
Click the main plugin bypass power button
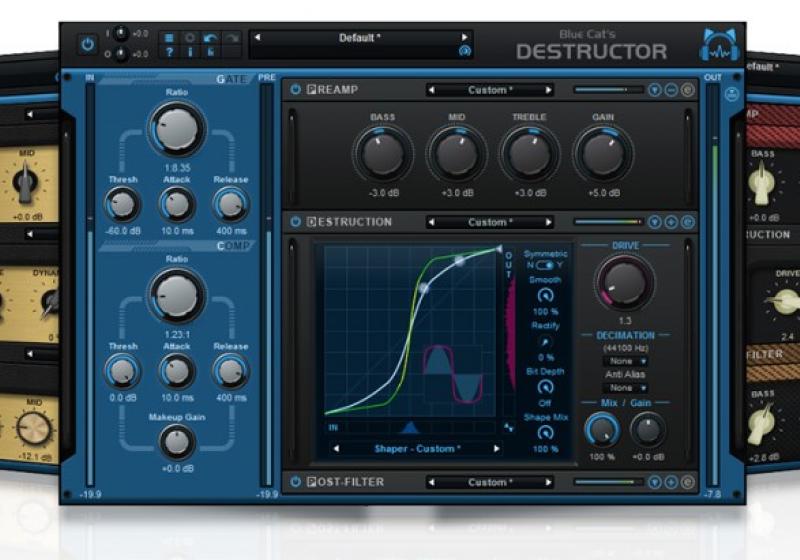pos(88,44)
